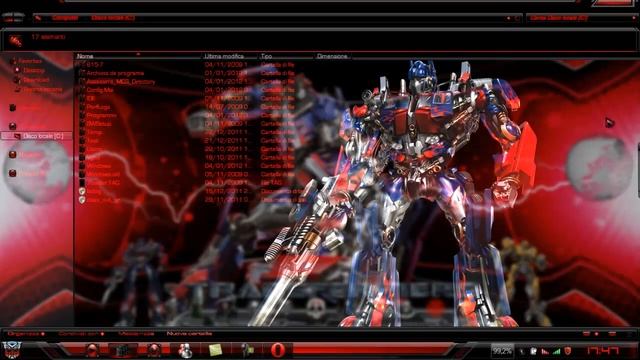Image resolution: width=640 pixels, height=360 pixels.
Task: Select the Windows.old folder
Action: (x=103, y=174)
